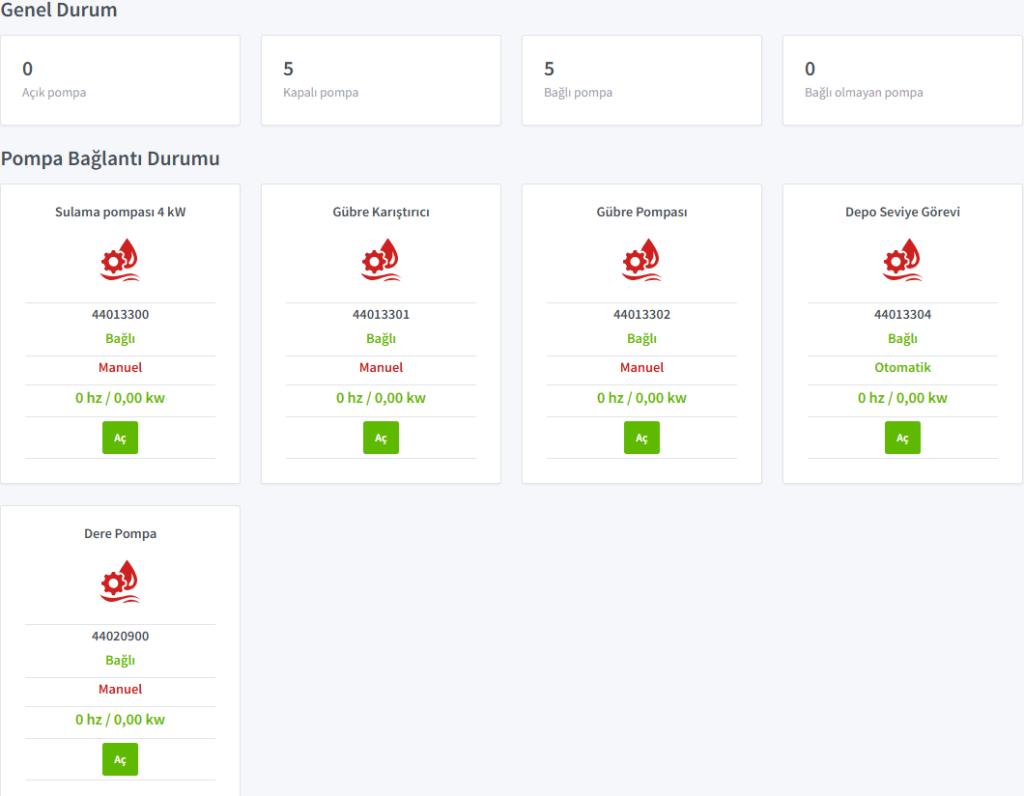
Task: Select the Kapalı pompa summary card
Action: pos(381,80)
